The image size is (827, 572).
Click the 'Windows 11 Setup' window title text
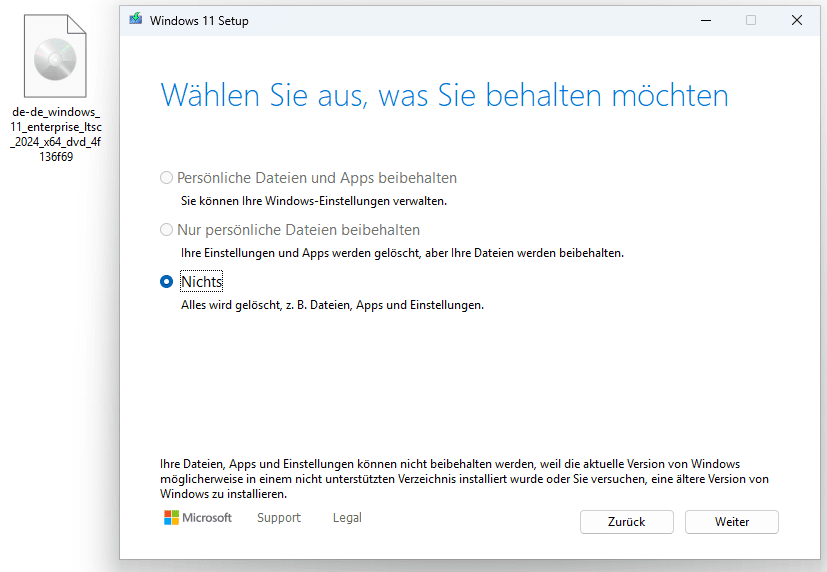(x=199, y=21)
